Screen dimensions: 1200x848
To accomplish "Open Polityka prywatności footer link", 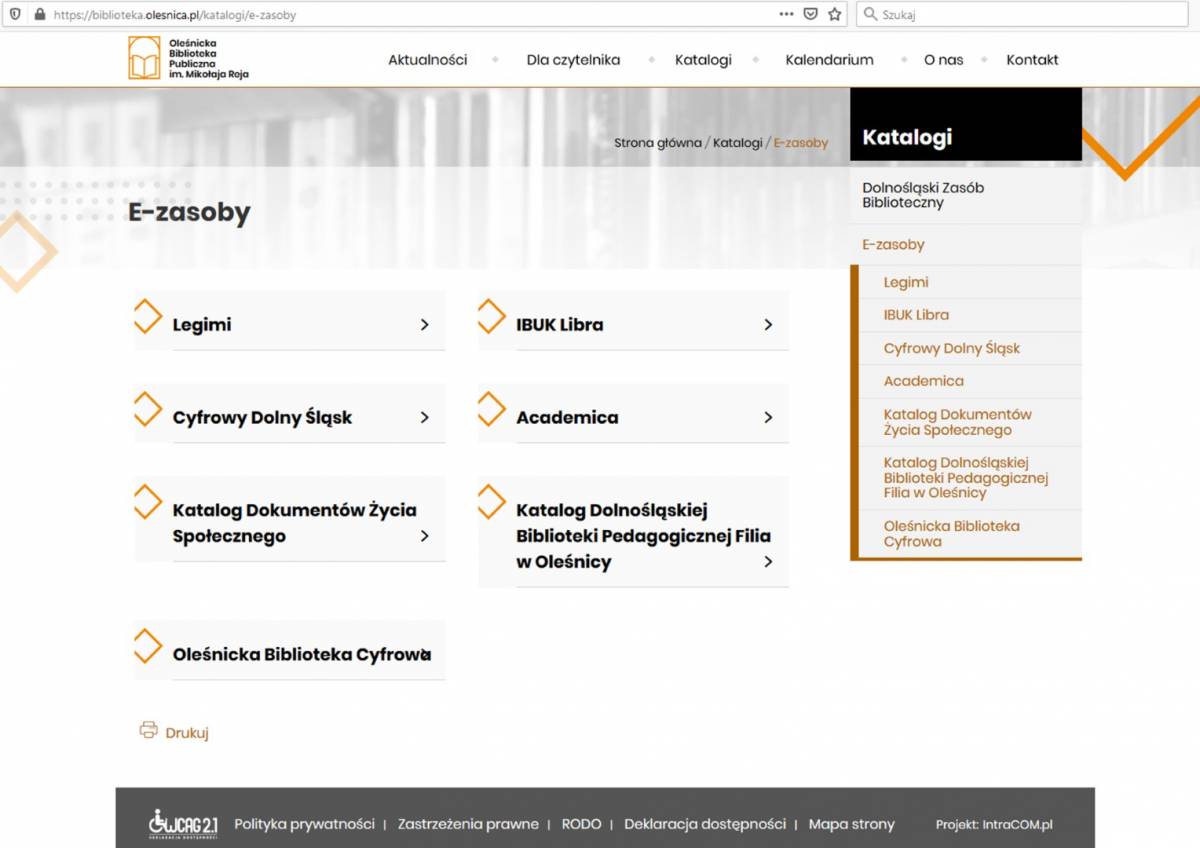I will tap(304, 824).
